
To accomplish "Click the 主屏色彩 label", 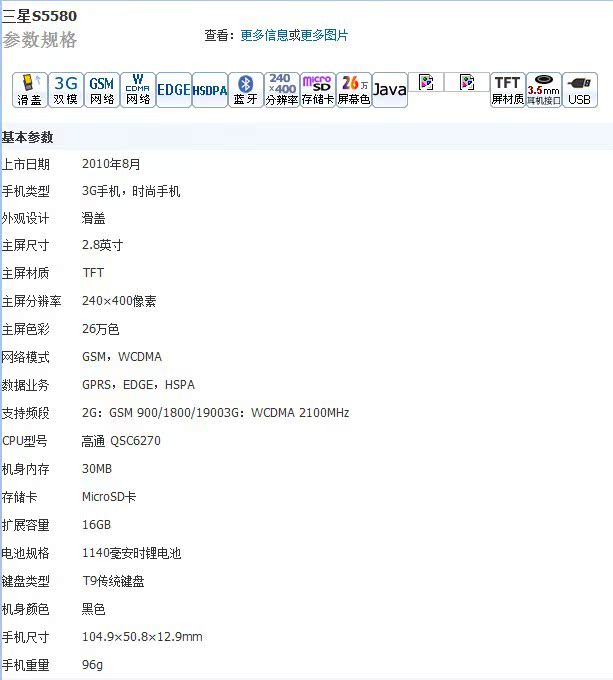I will click(26, 329).
